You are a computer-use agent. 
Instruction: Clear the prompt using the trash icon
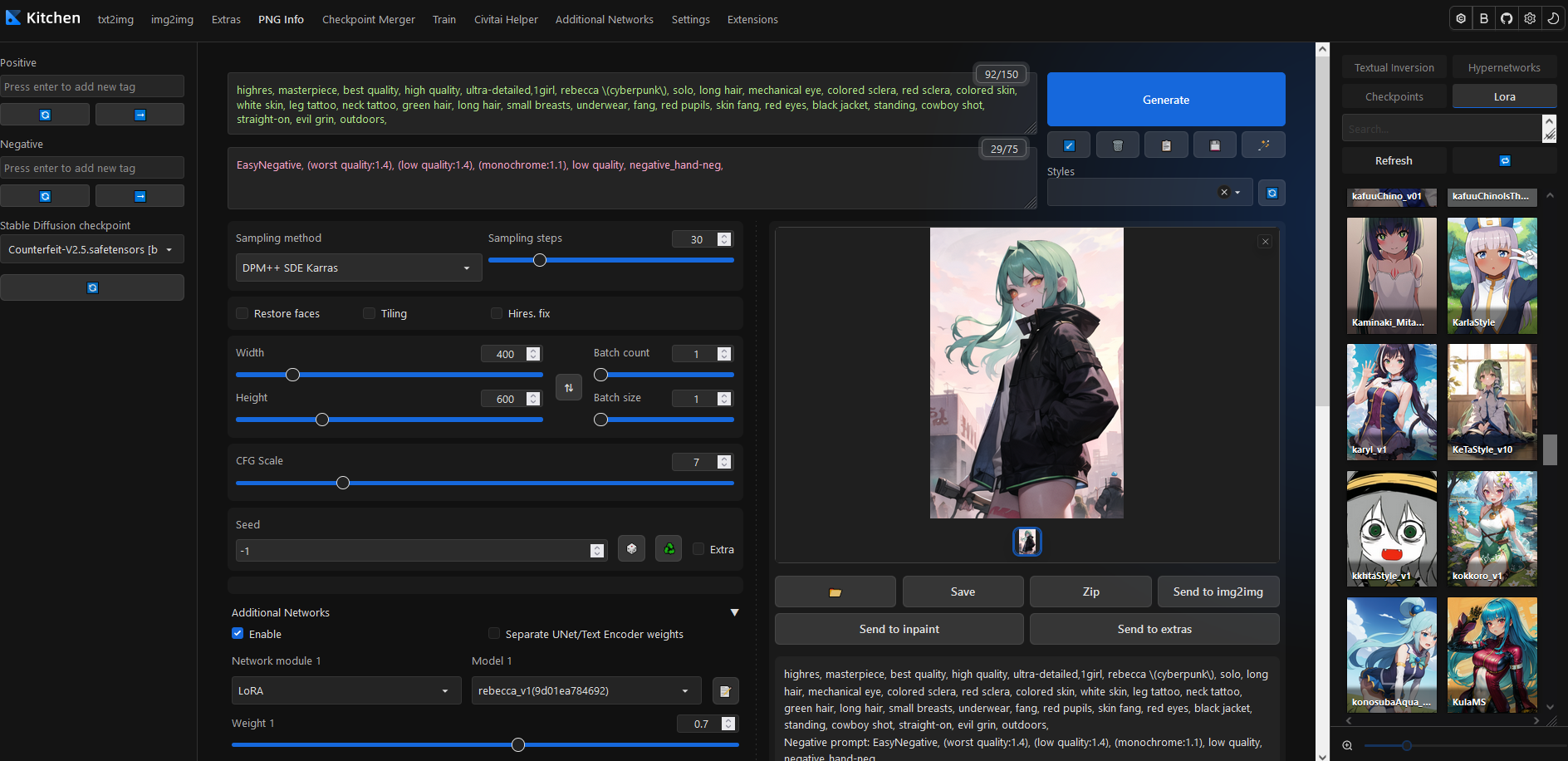pos(1117,145)
